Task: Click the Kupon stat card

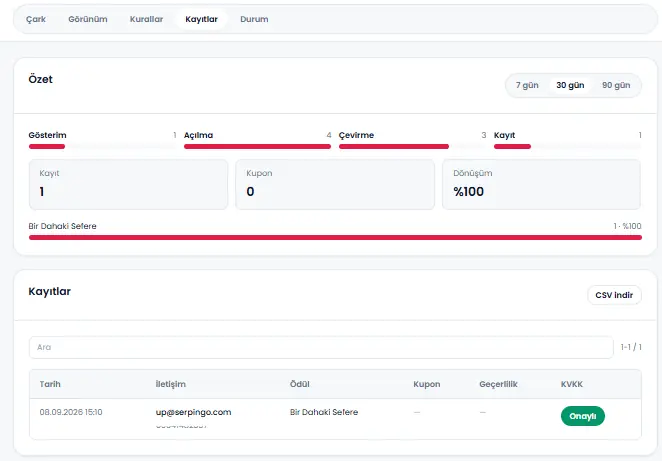Action: click(335, 184)
